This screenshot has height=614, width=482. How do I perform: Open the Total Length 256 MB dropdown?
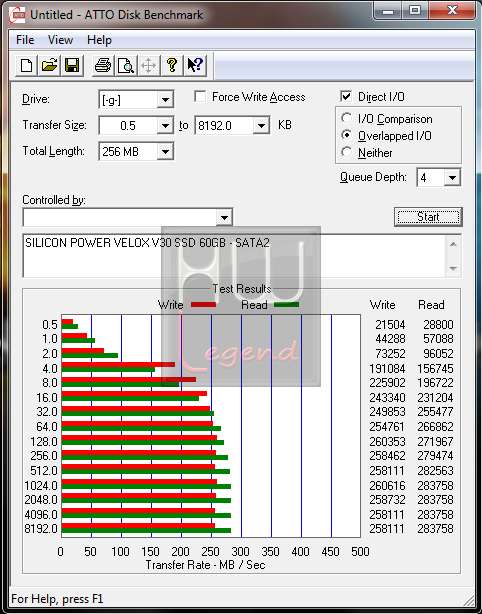[x=165, y=152]
